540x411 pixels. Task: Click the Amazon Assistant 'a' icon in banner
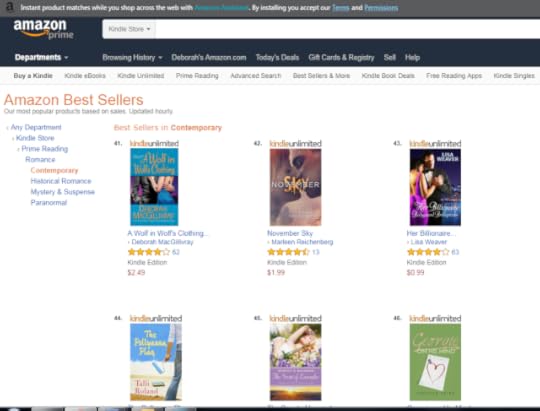pyautogui.click(x=10, y=7)
